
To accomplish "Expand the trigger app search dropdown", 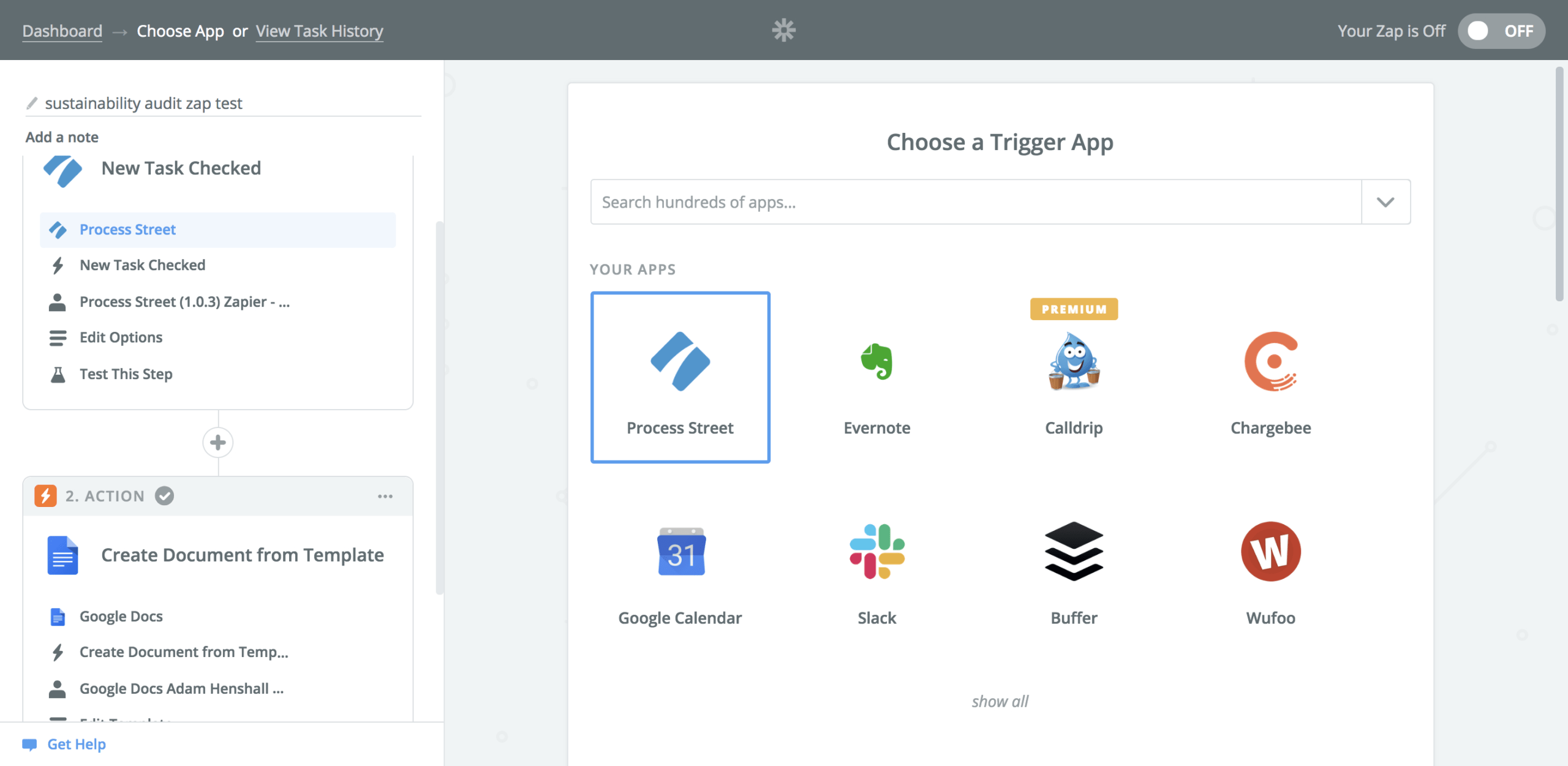I will click(1385, 201).
